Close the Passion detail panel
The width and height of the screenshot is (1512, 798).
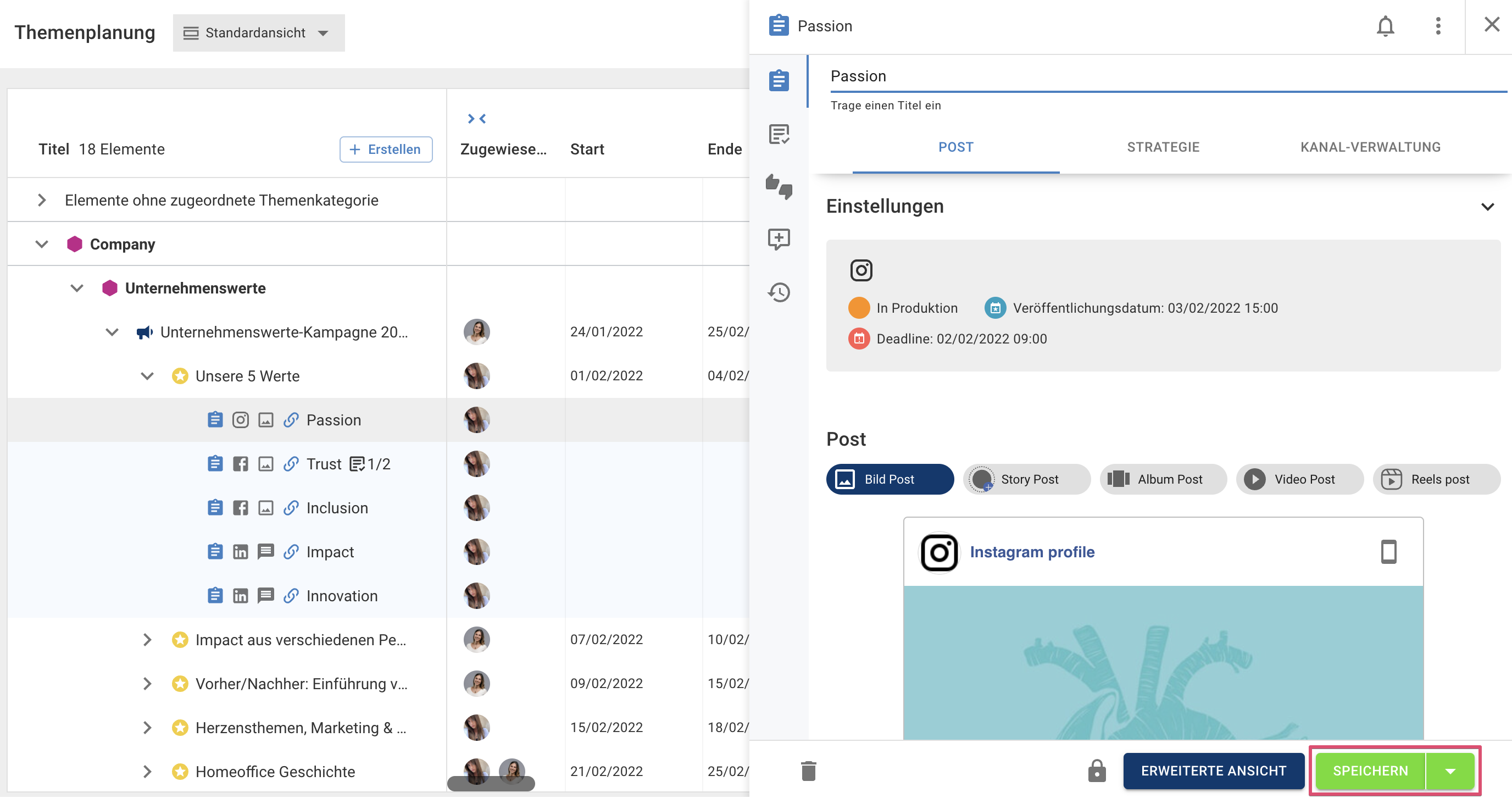click(x=1492, y=25)
